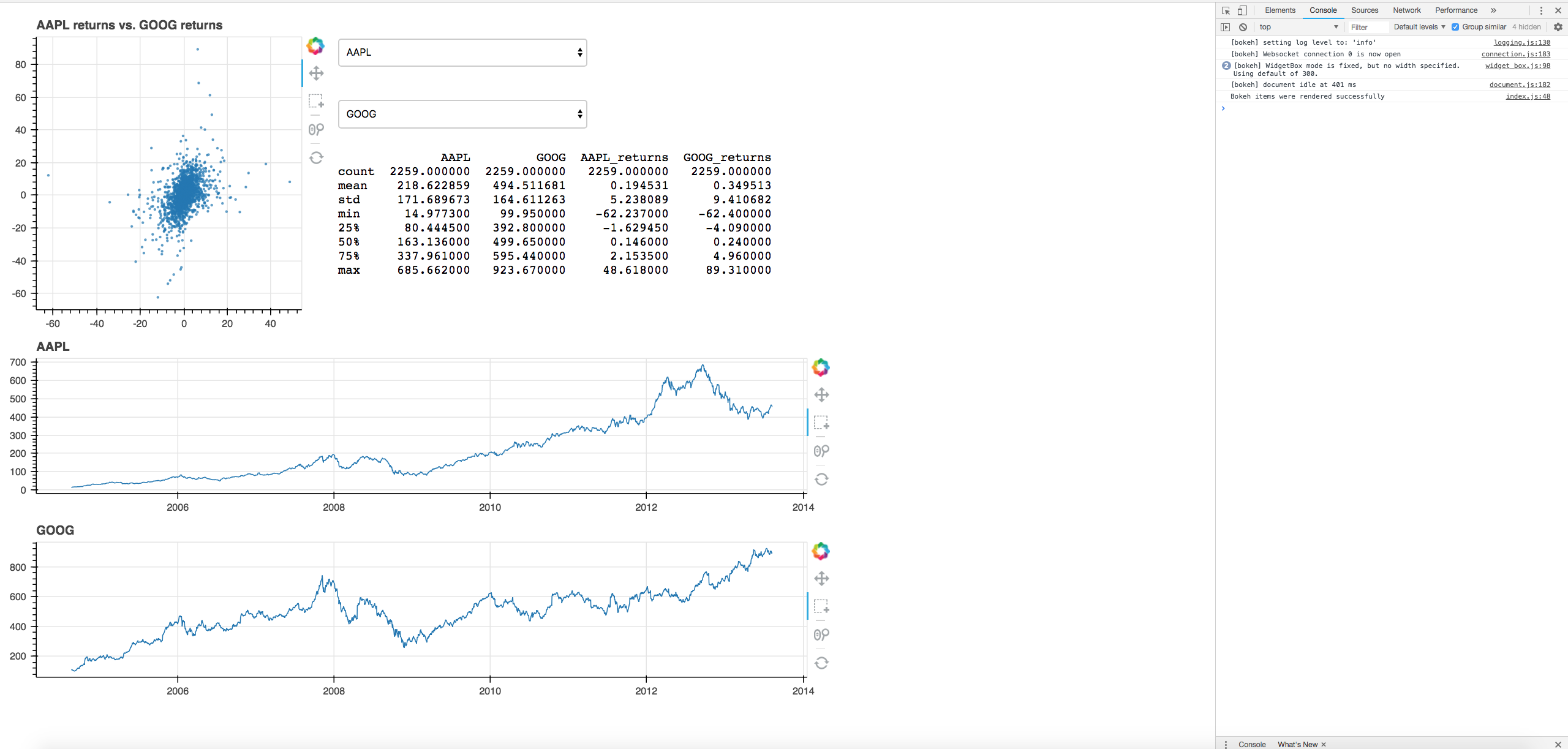Close the bottom drawer

1558,744
